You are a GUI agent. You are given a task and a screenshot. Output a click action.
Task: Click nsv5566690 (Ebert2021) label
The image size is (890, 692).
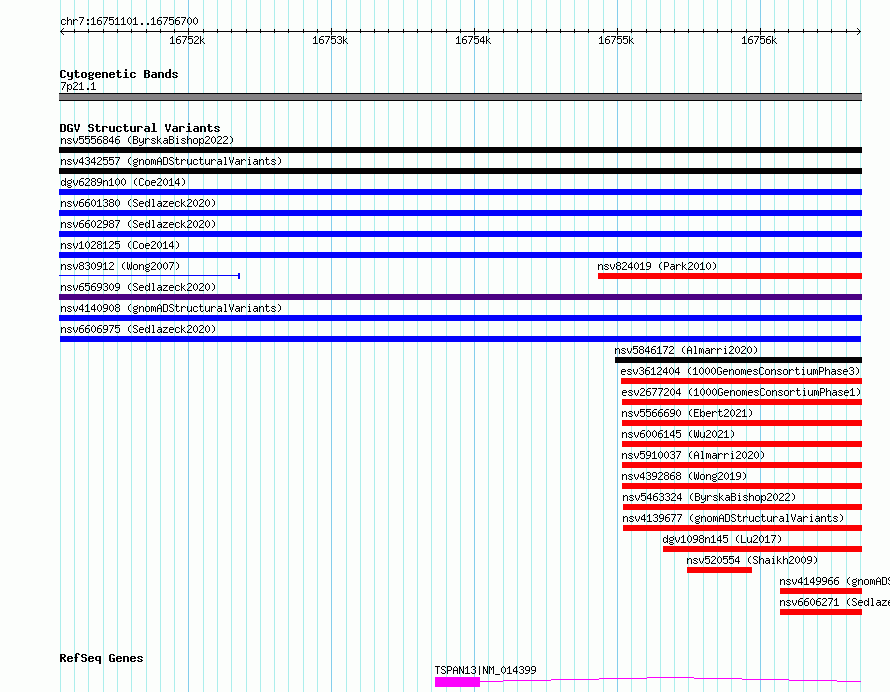[x=687, y=413]
